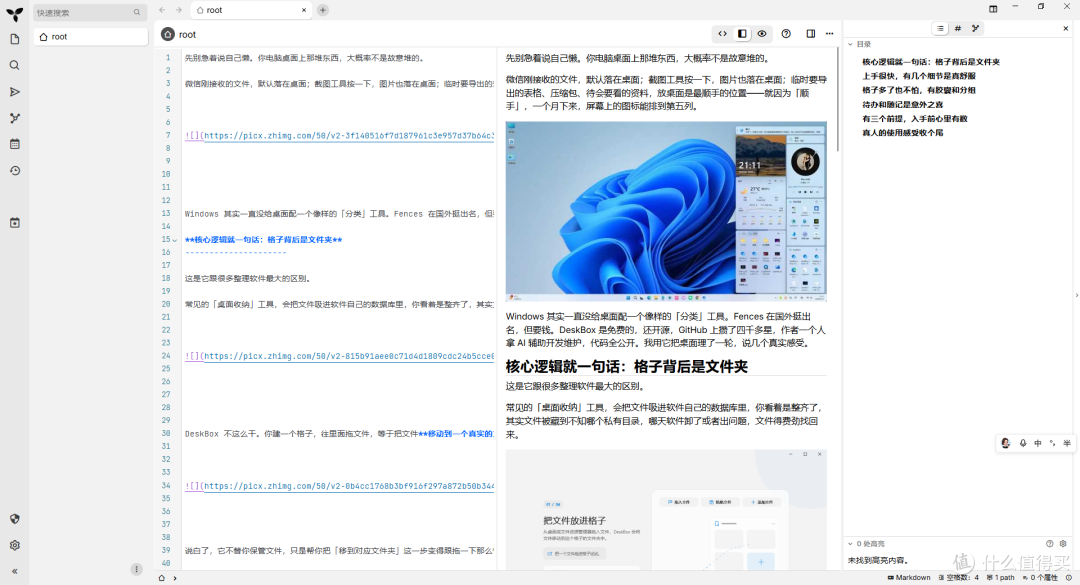The width and height of the screenshot is (1080, 585).
Task: Change the Markdown language in the status bar
Action: coord(908,577)
